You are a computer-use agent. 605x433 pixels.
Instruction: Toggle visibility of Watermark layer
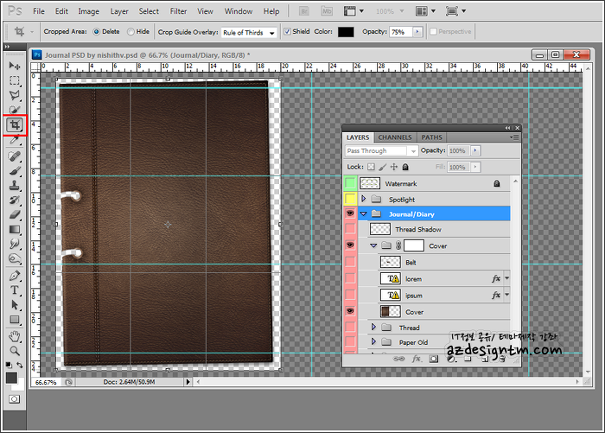[x=350, y=183]
